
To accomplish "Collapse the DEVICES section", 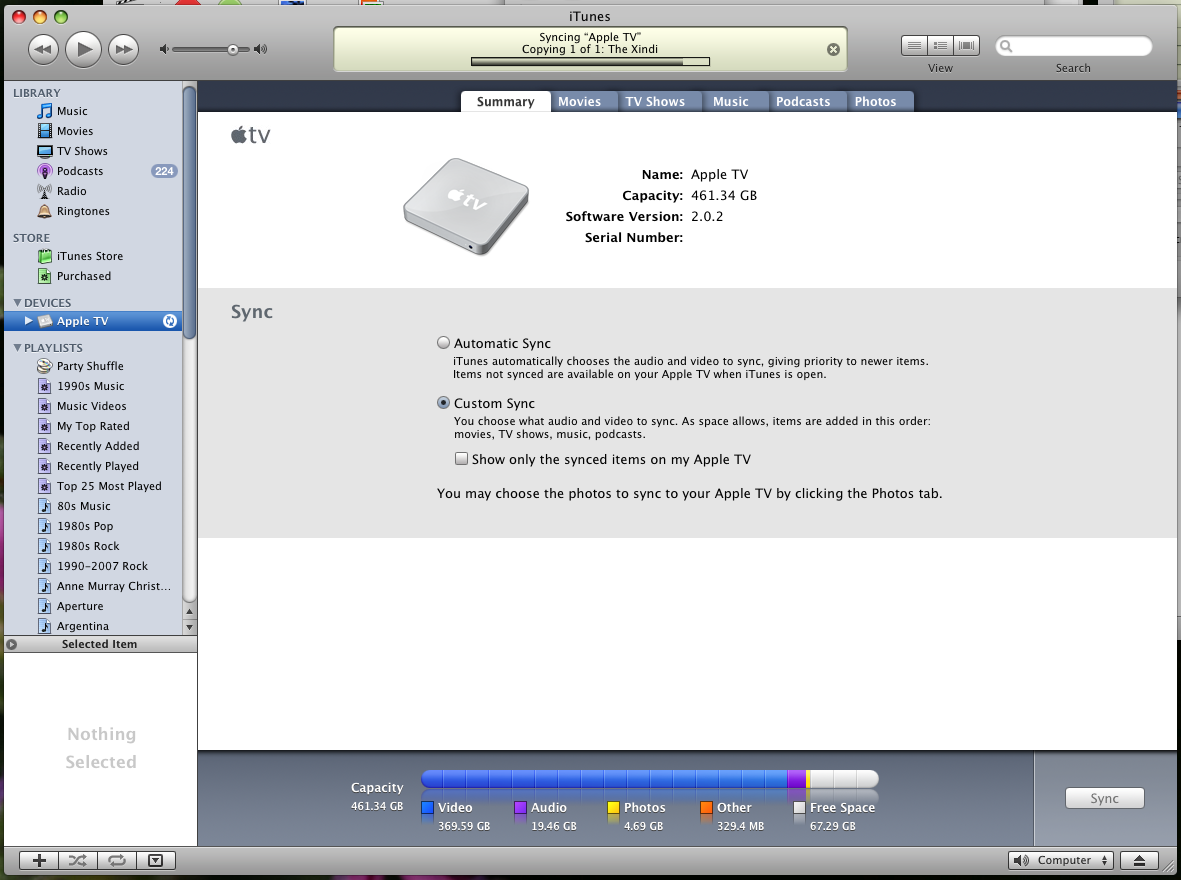I will point(17,303).
